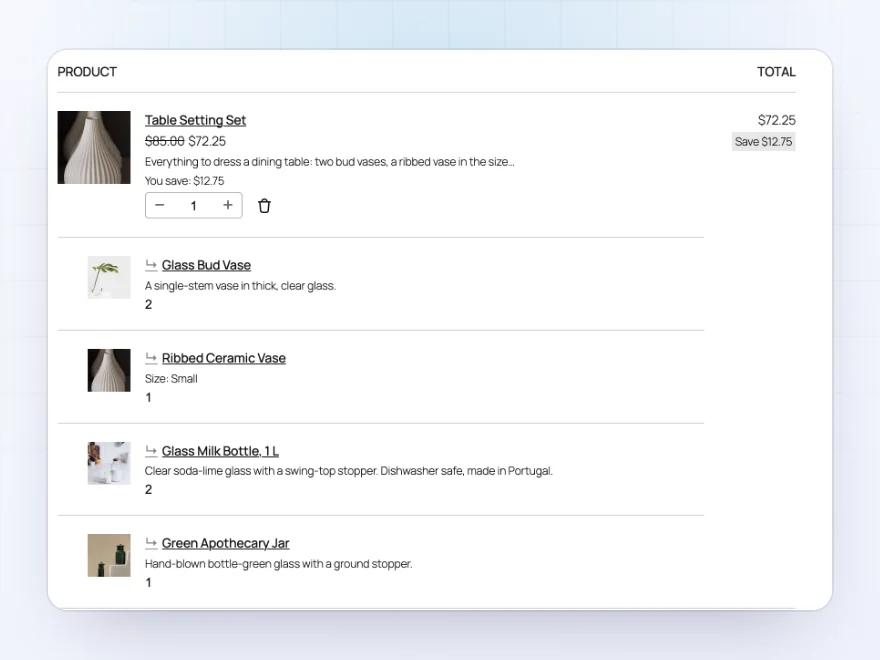Open the Table Setting Set product link
880x660 pixels.
pos(195,120)
